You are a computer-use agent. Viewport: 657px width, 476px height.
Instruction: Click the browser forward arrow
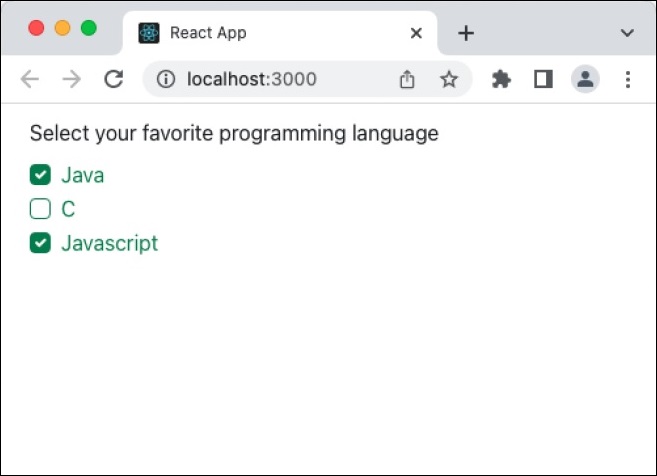(x=71, y=79)
